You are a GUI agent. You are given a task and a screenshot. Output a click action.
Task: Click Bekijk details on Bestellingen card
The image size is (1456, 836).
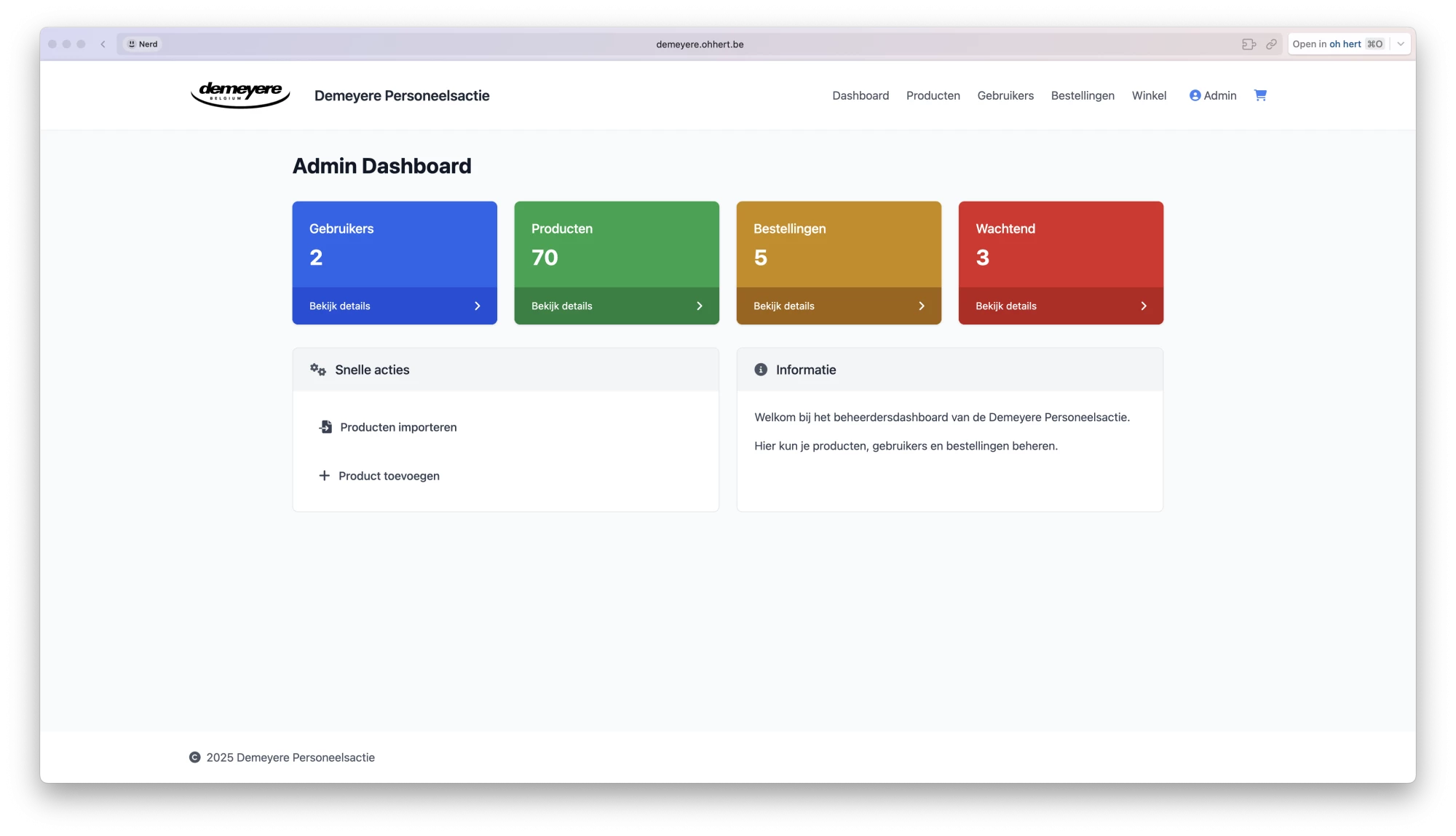[x=783, y=306]
